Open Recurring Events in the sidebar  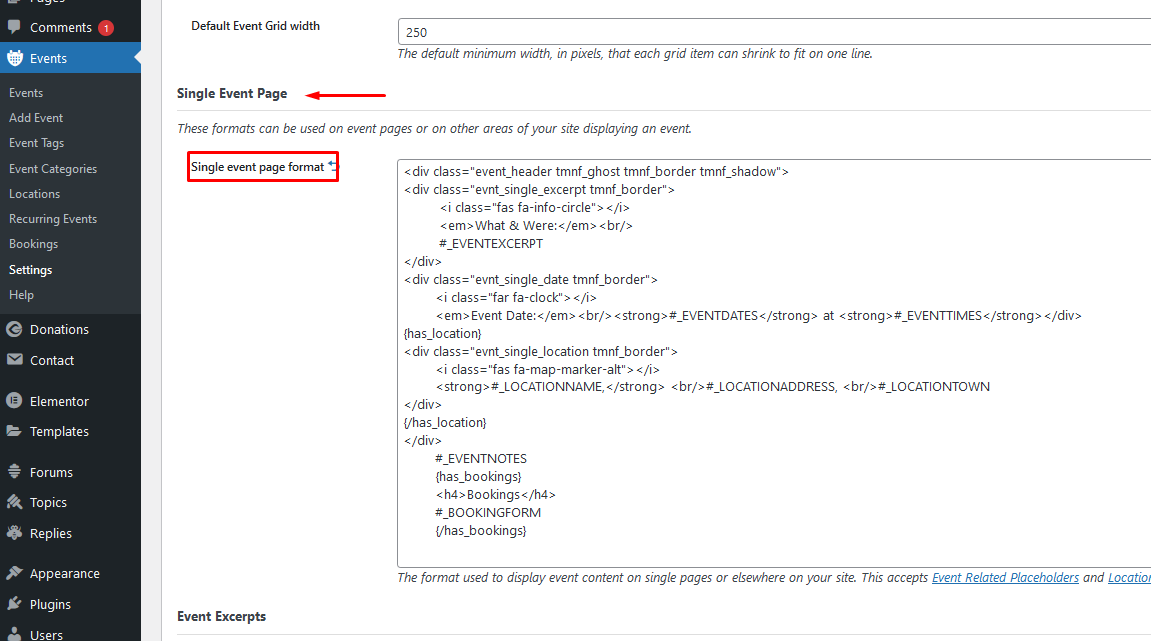(53, 219)
